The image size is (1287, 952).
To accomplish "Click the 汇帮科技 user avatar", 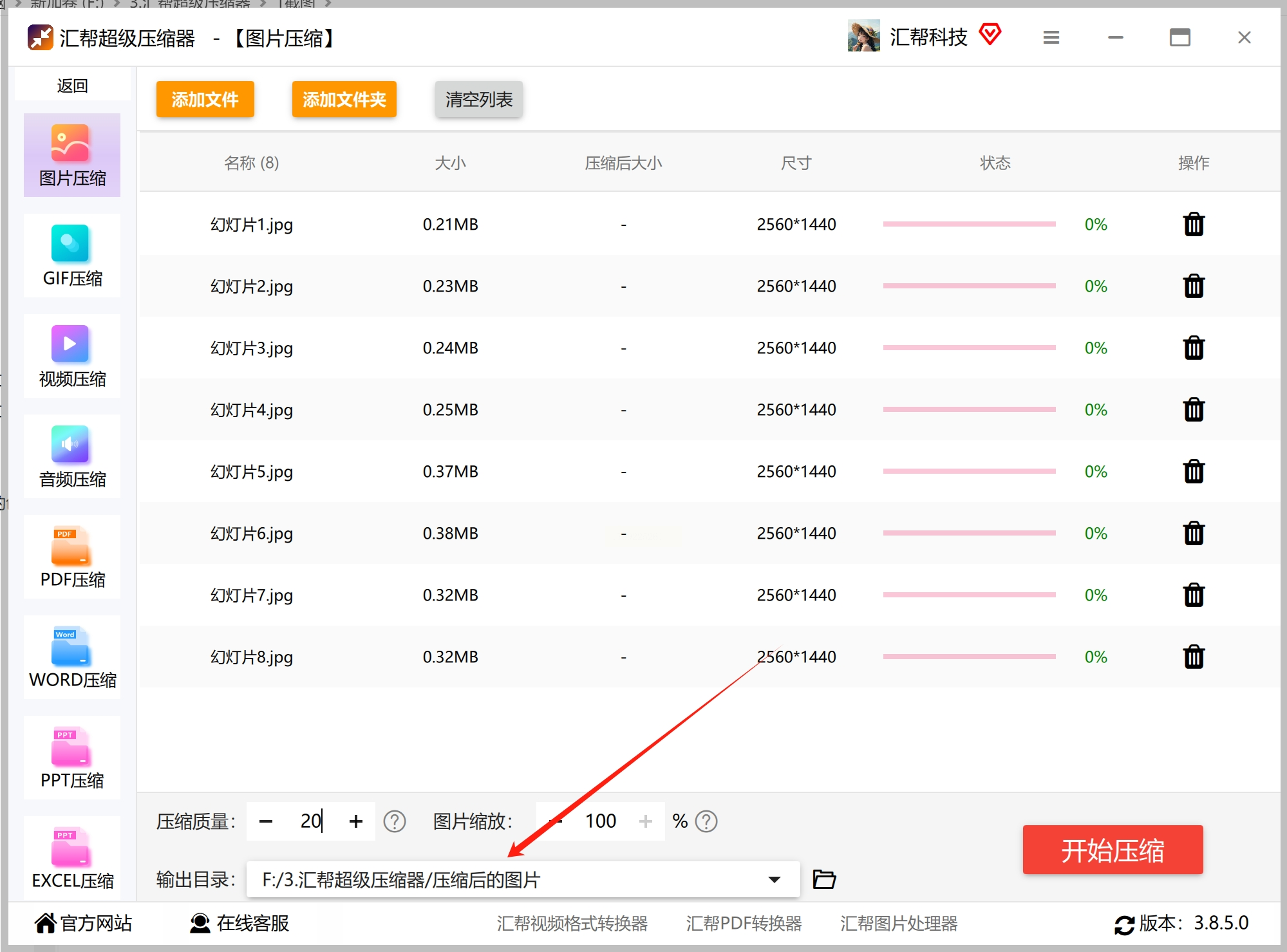I will (863, 36).
